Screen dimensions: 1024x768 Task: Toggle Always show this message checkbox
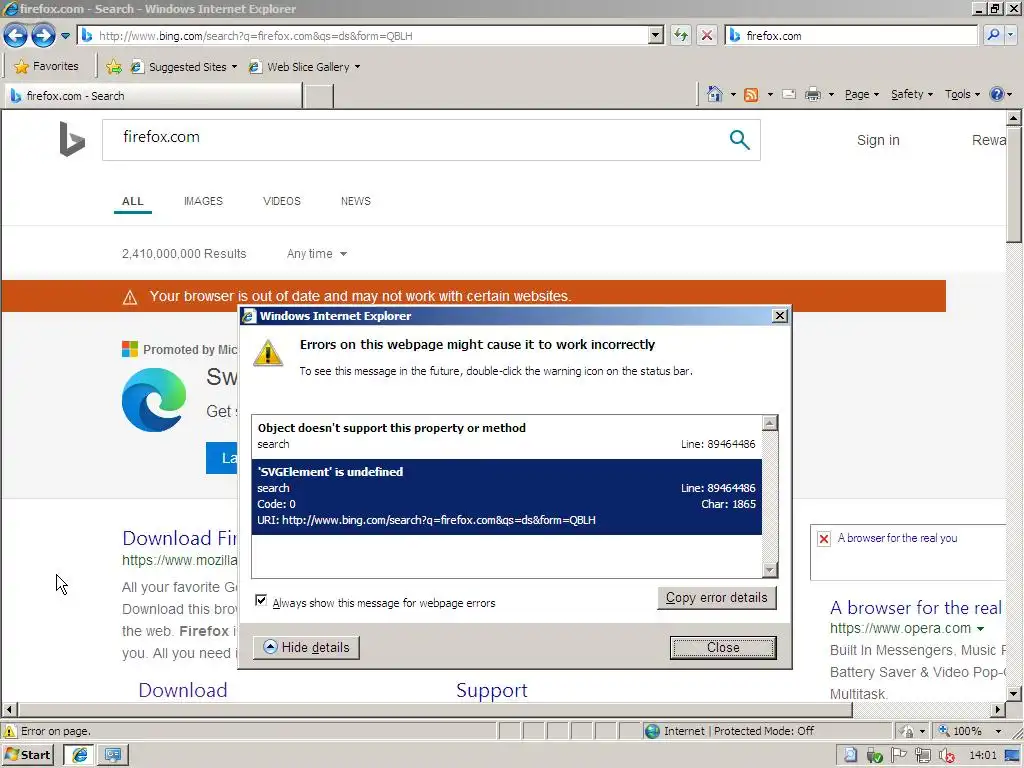tap(261, 600)
